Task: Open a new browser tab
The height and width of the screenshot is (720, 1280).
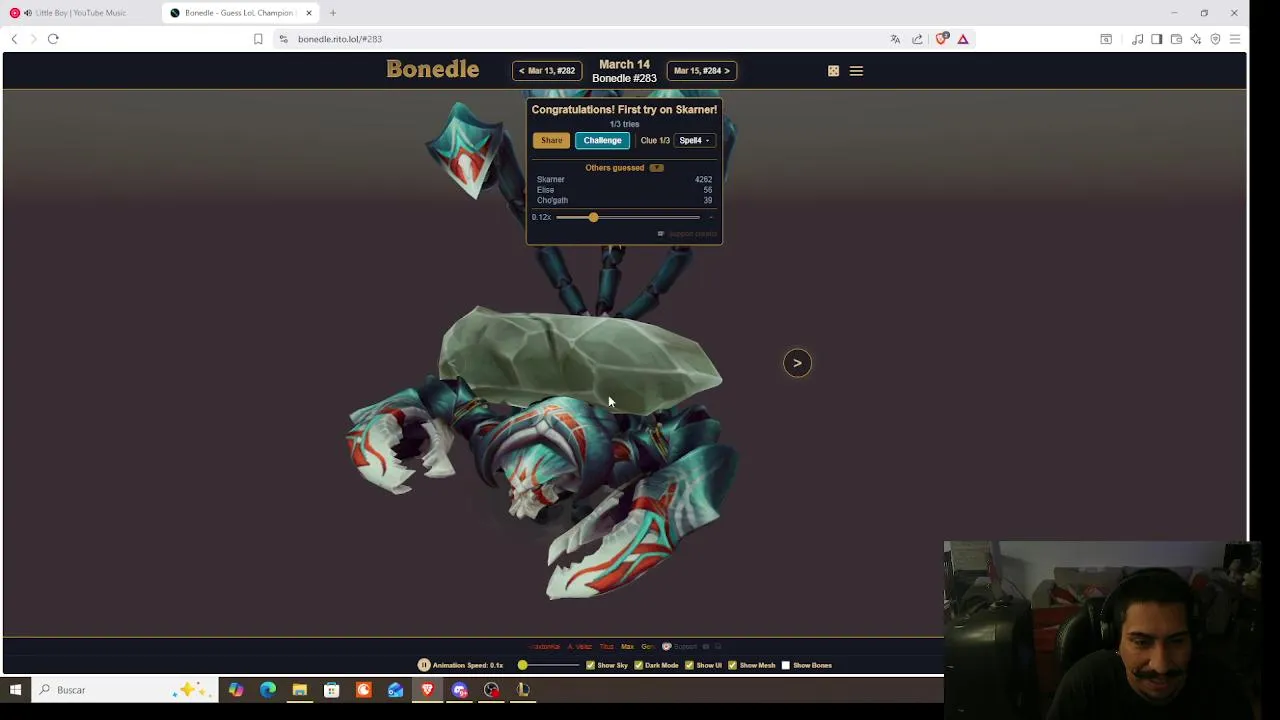Action: coord(333,13)
